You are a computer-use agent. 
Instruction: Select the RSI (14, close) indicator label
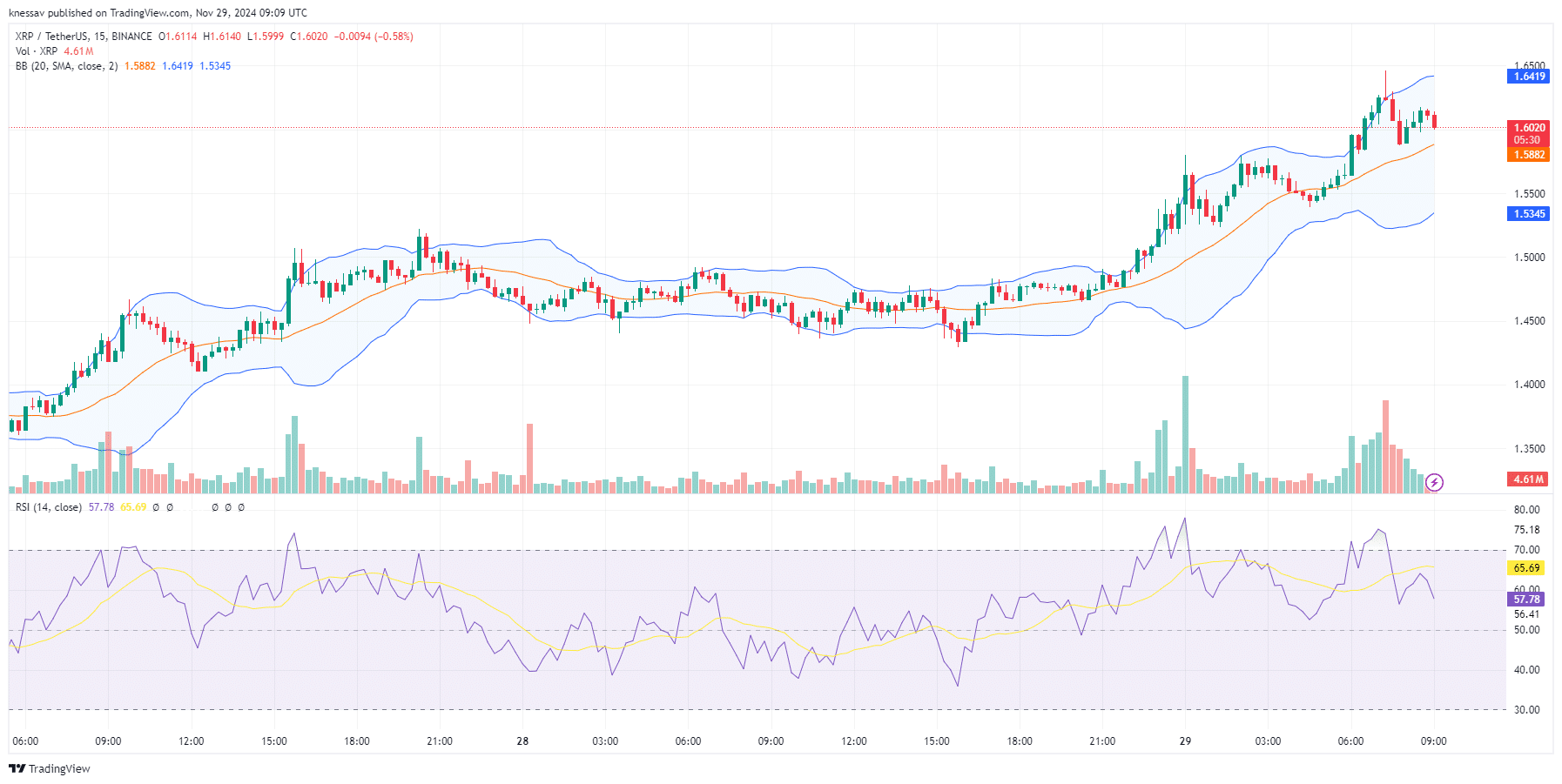coord(49,507)
